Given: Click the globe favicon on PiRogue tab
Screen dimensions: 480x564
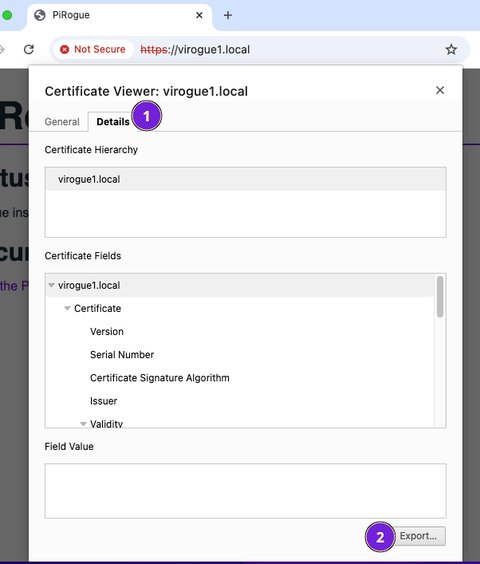Looking at the screenshot, I should 40,15.
